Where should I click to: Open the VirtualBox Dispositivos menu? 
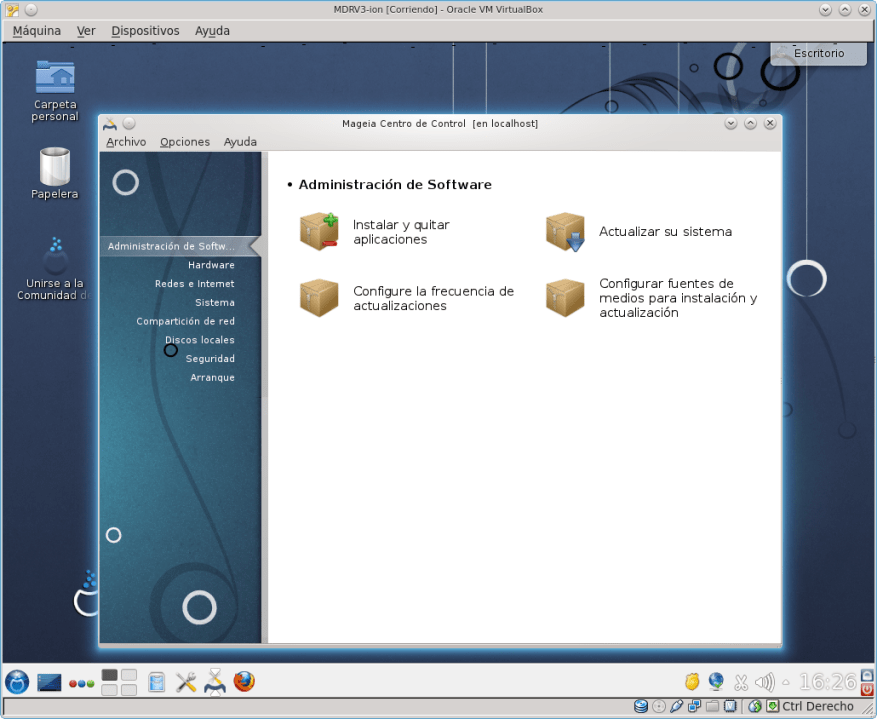(x=145, y=31)
